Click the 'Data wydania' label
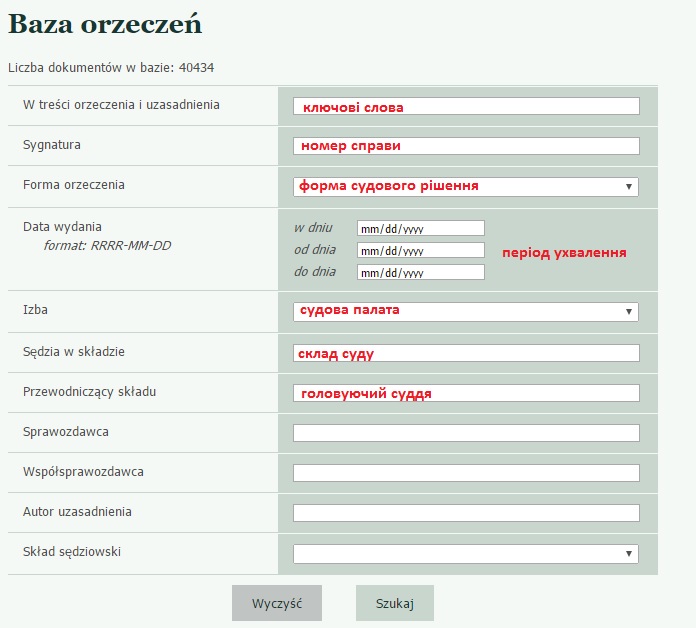The image size is (696, 628). 62,226
